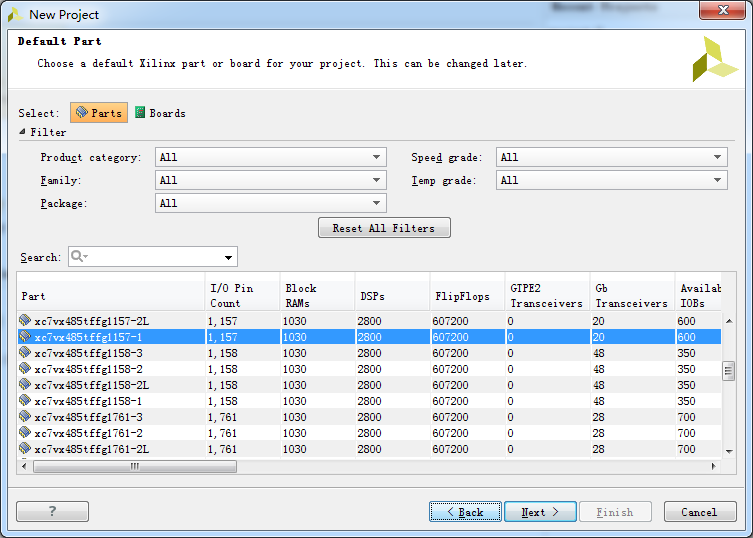Click Available IOBs value 700 in xc7vx485tffg1761-3 row

coord(686,417)
